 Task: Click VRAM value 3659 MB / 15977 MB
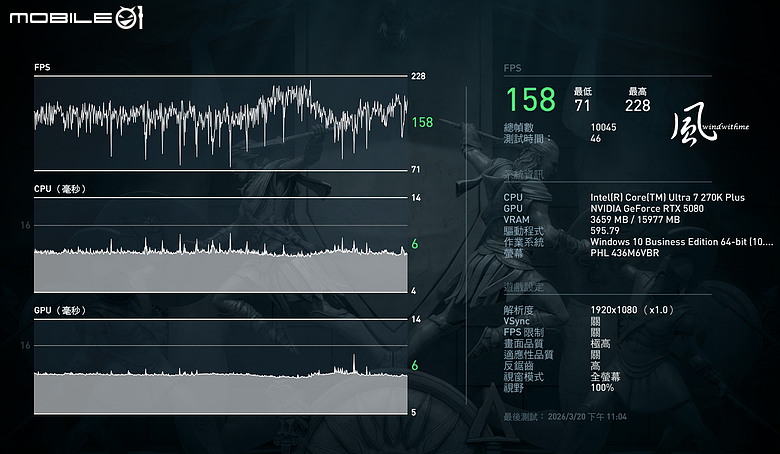[635, 219]
